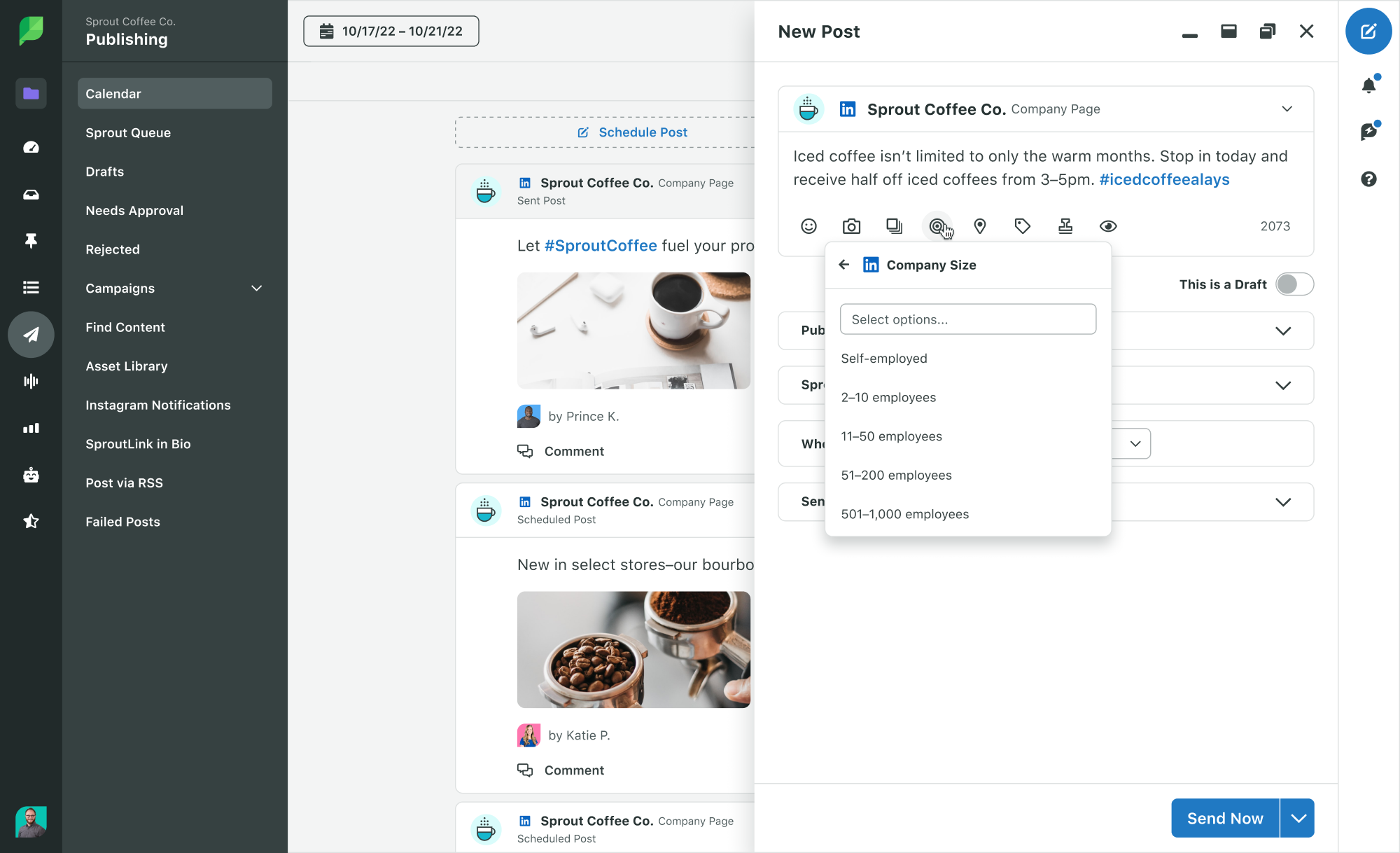Click the location pin icon

tap(980, 226)
